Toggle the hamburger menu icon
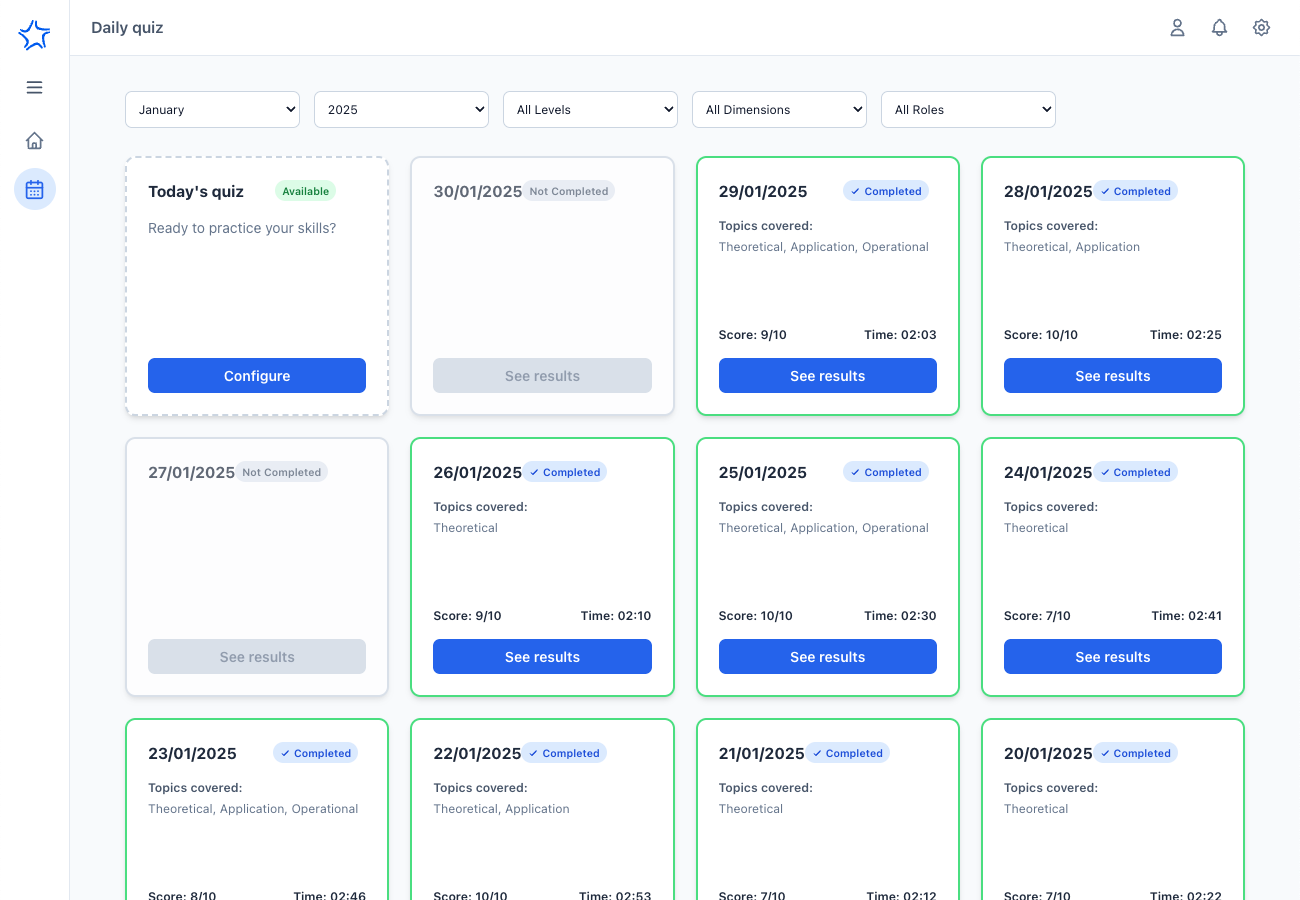 click(x=34, y=87)
